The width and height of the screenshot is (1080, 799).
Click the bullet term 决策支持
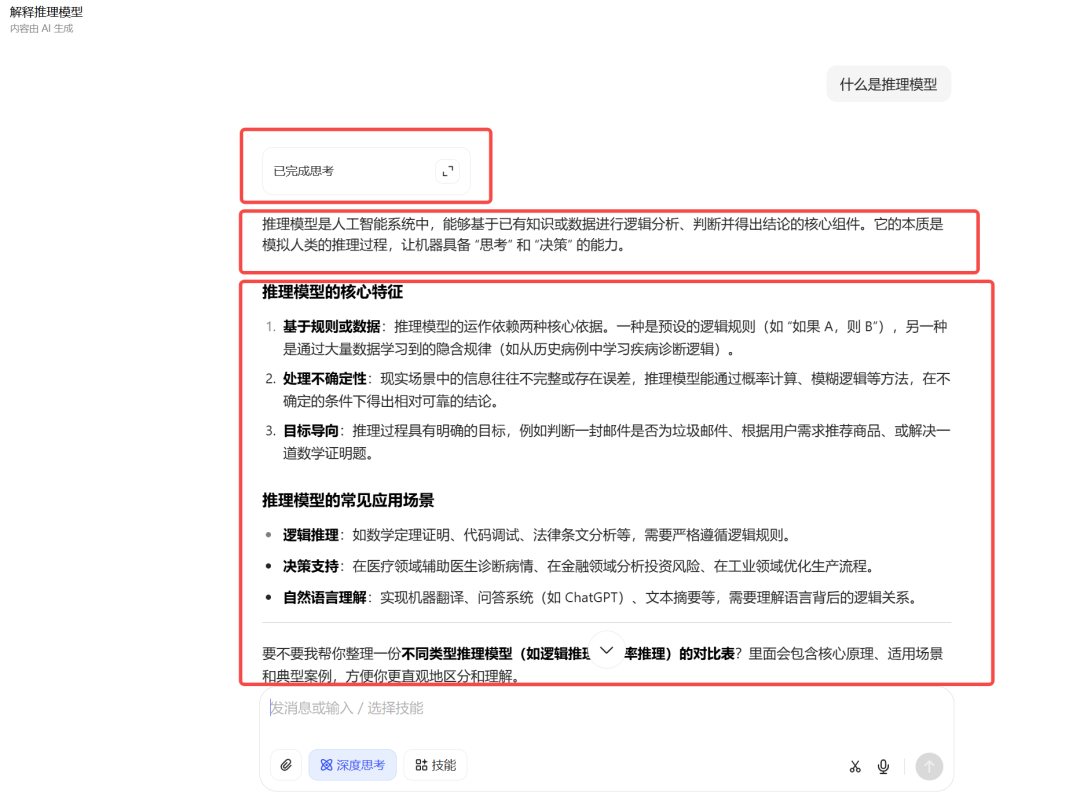coord(311,566)
